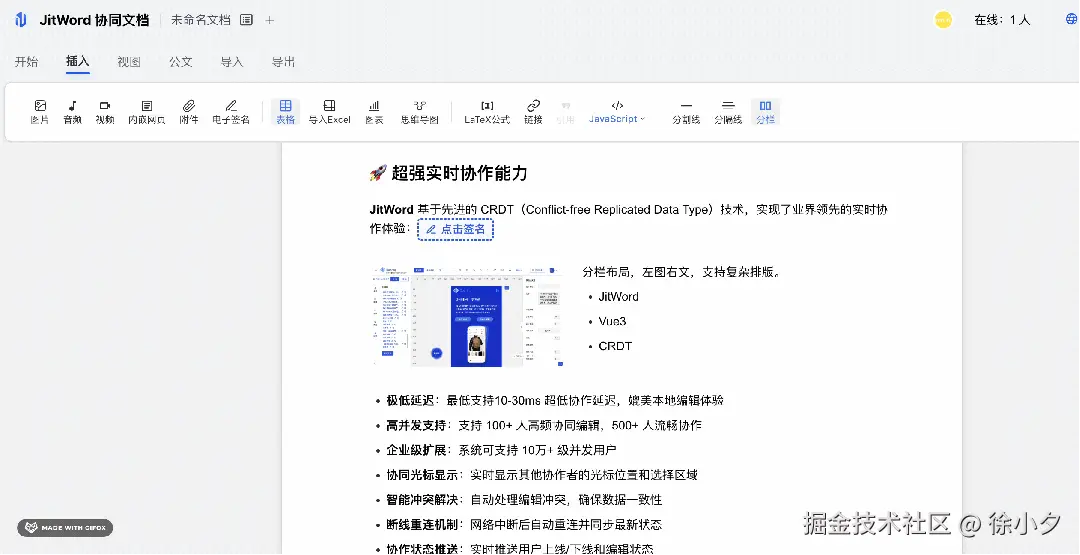Add a new document with the plus icon
The width and height of the screenshot is (1080, 555).
[x=270, y=20]
